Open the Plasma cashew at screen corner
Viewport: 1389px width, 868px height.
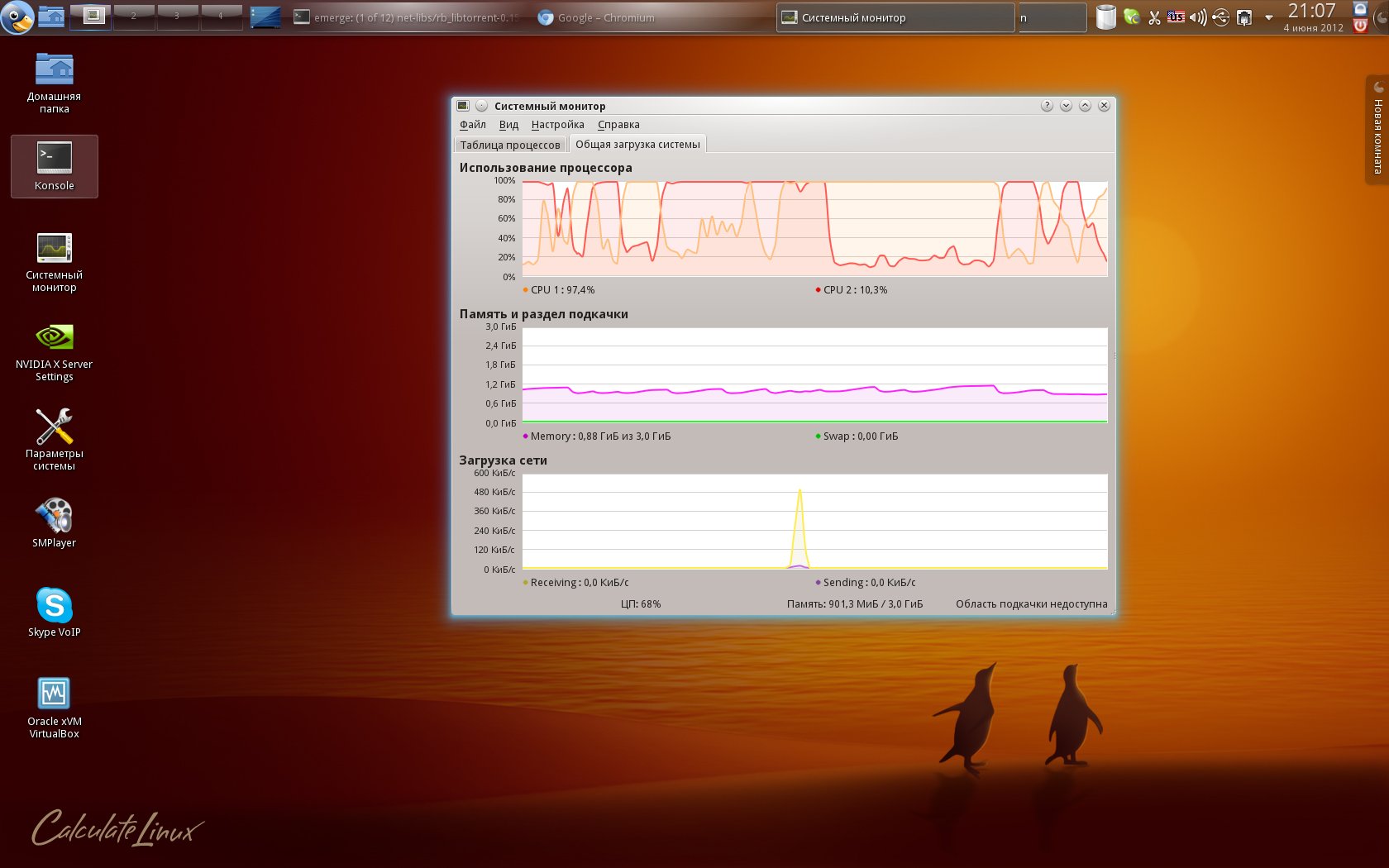1380,17
